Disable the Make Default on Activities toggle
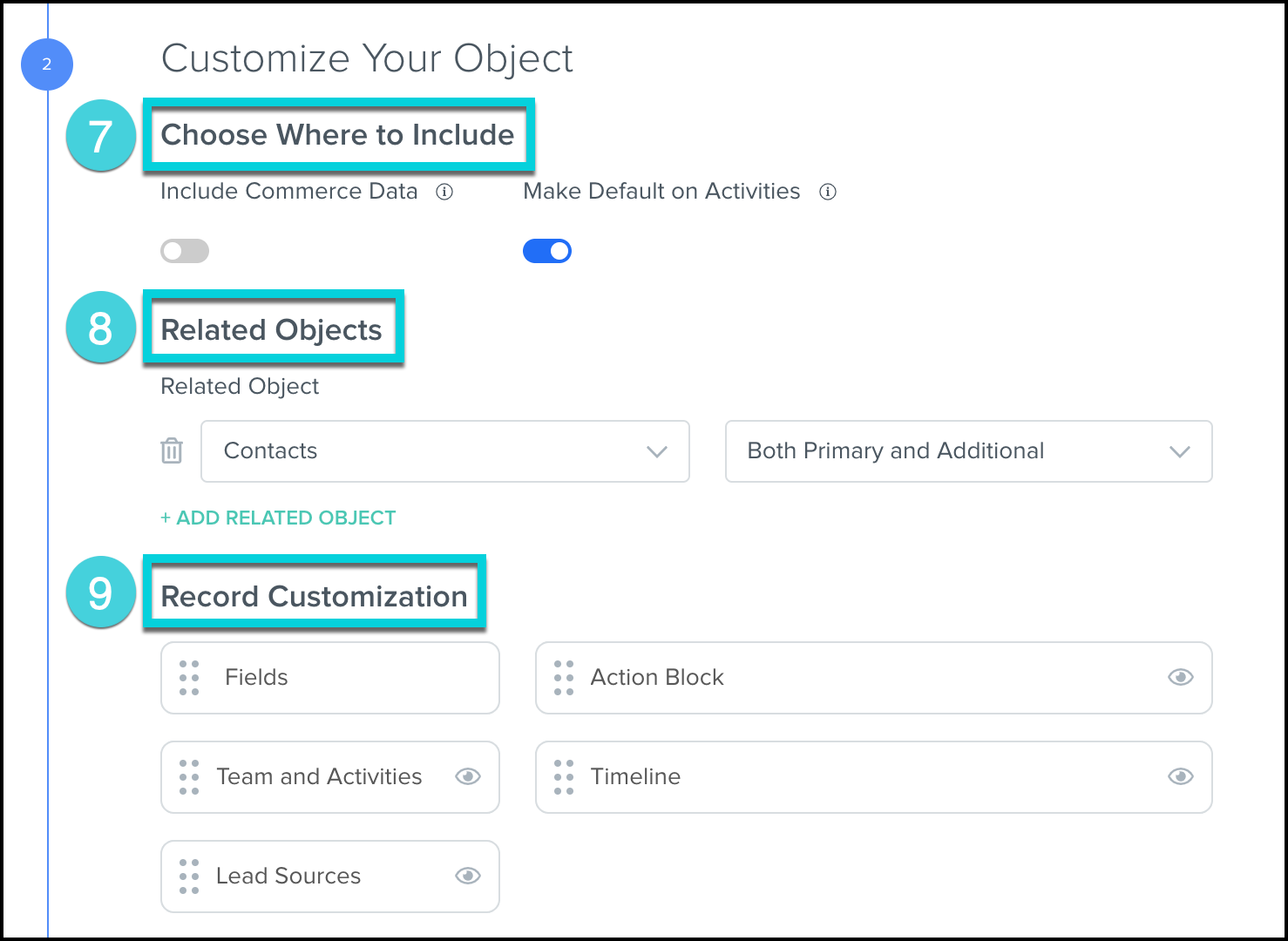 coord(547,251)
